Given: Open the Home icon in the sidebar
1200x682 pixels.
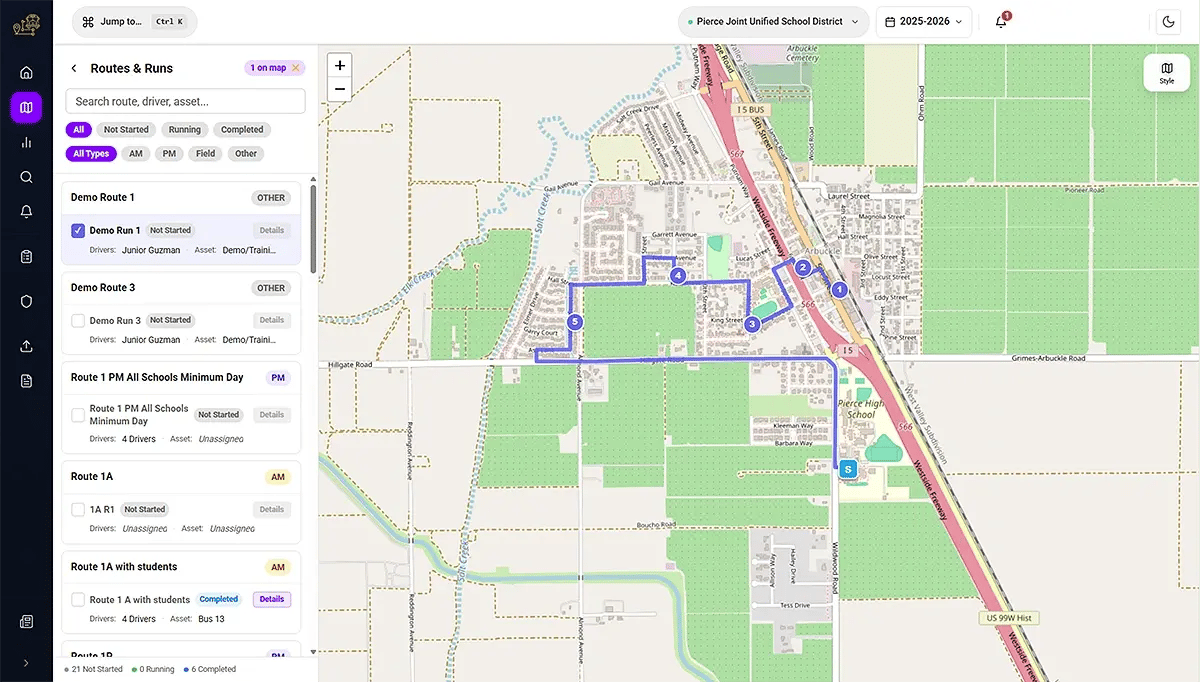Looking at the screenshot, I should pyautogui.click(x=26, y=72).
